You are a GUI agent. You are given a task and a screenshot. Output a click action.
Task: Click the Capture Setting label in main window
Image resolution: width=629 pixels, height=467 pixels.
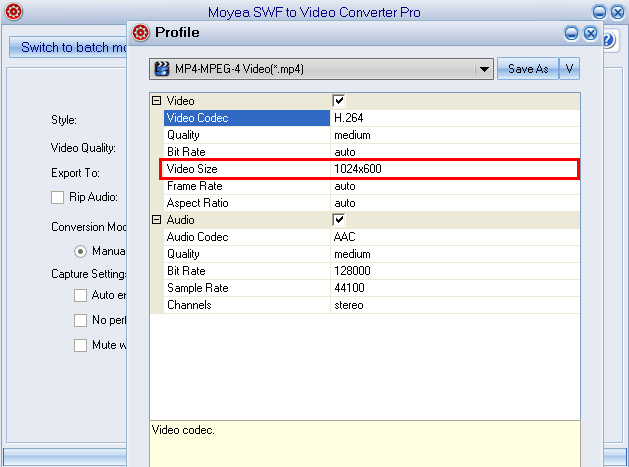[89, 274]
